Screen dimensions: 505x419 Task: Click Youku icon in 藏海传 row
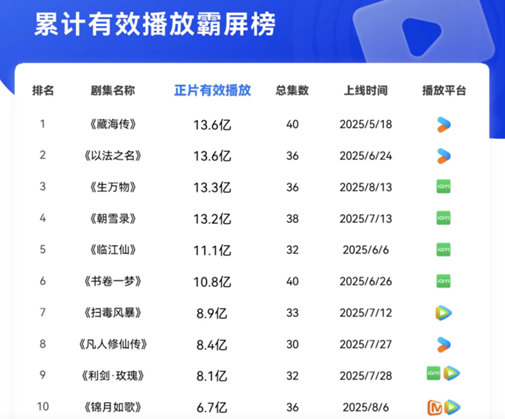(x=444, y=125)
